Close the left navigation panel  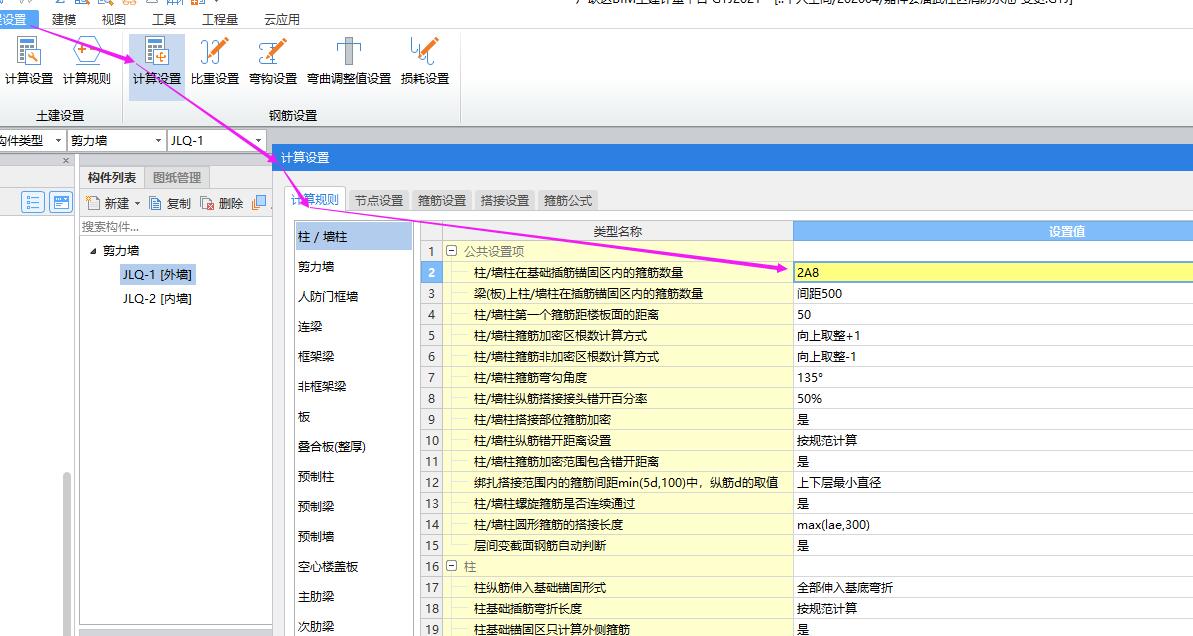coord(65,161)
